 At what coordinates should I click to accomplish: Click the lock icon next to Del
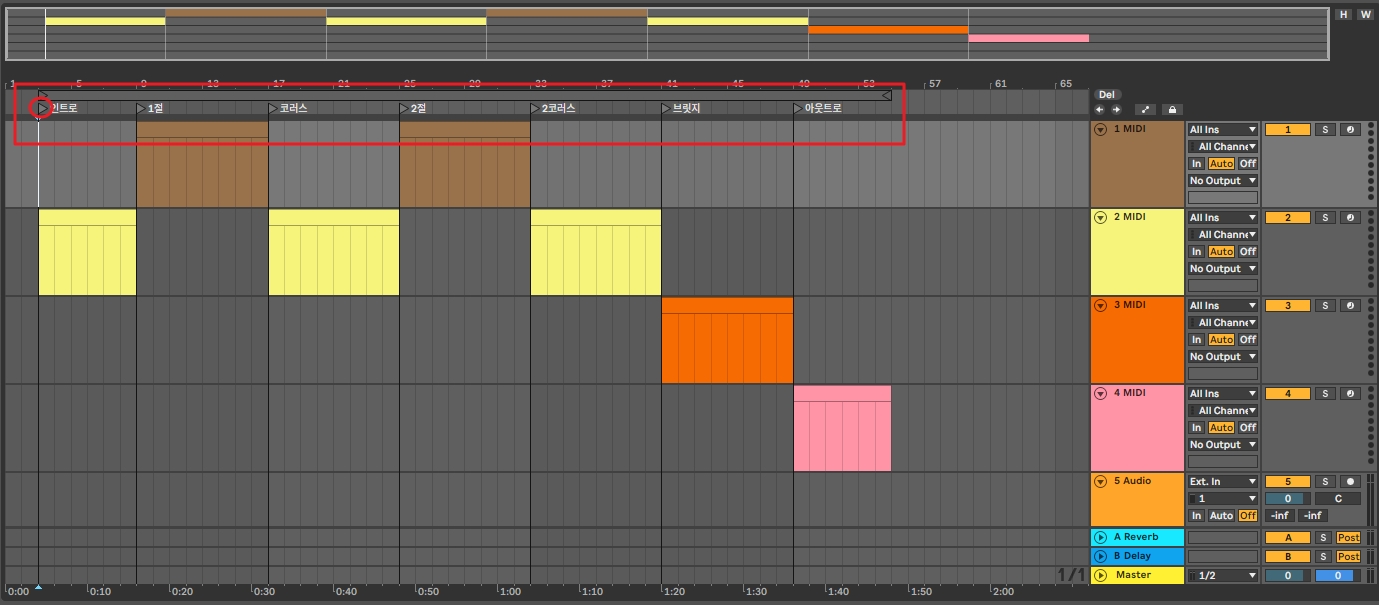click(1172, 109)
